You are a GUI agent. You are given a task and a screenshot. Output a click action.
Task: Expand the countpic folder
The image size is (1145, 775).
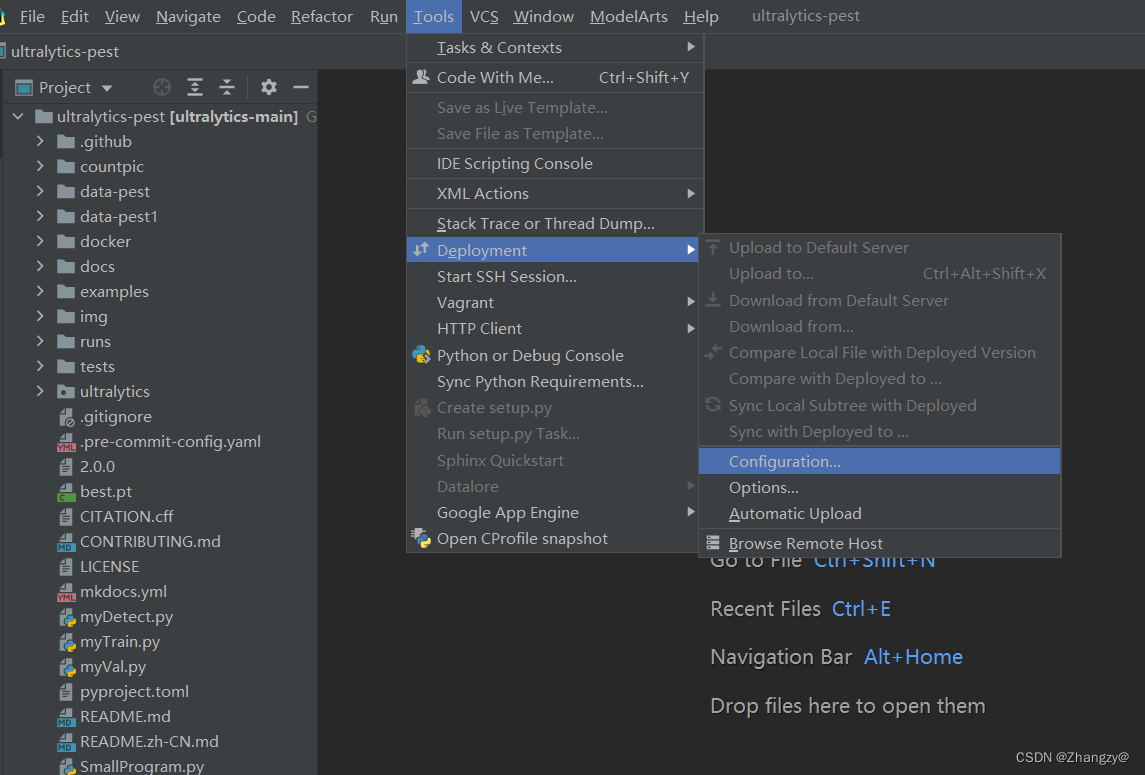[x=40, y=167]
